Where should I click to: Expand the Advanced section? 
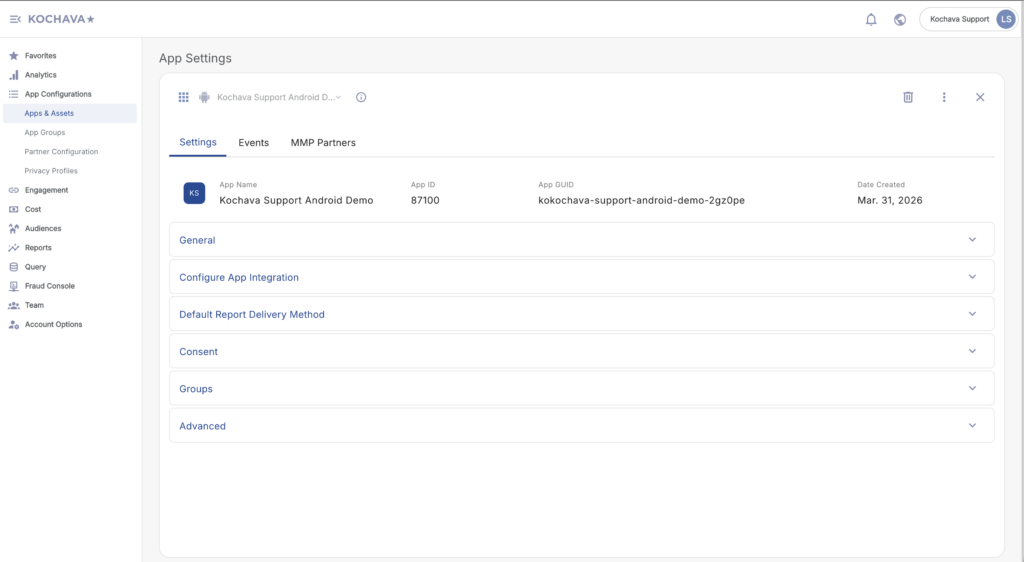(x=581, y=426)
